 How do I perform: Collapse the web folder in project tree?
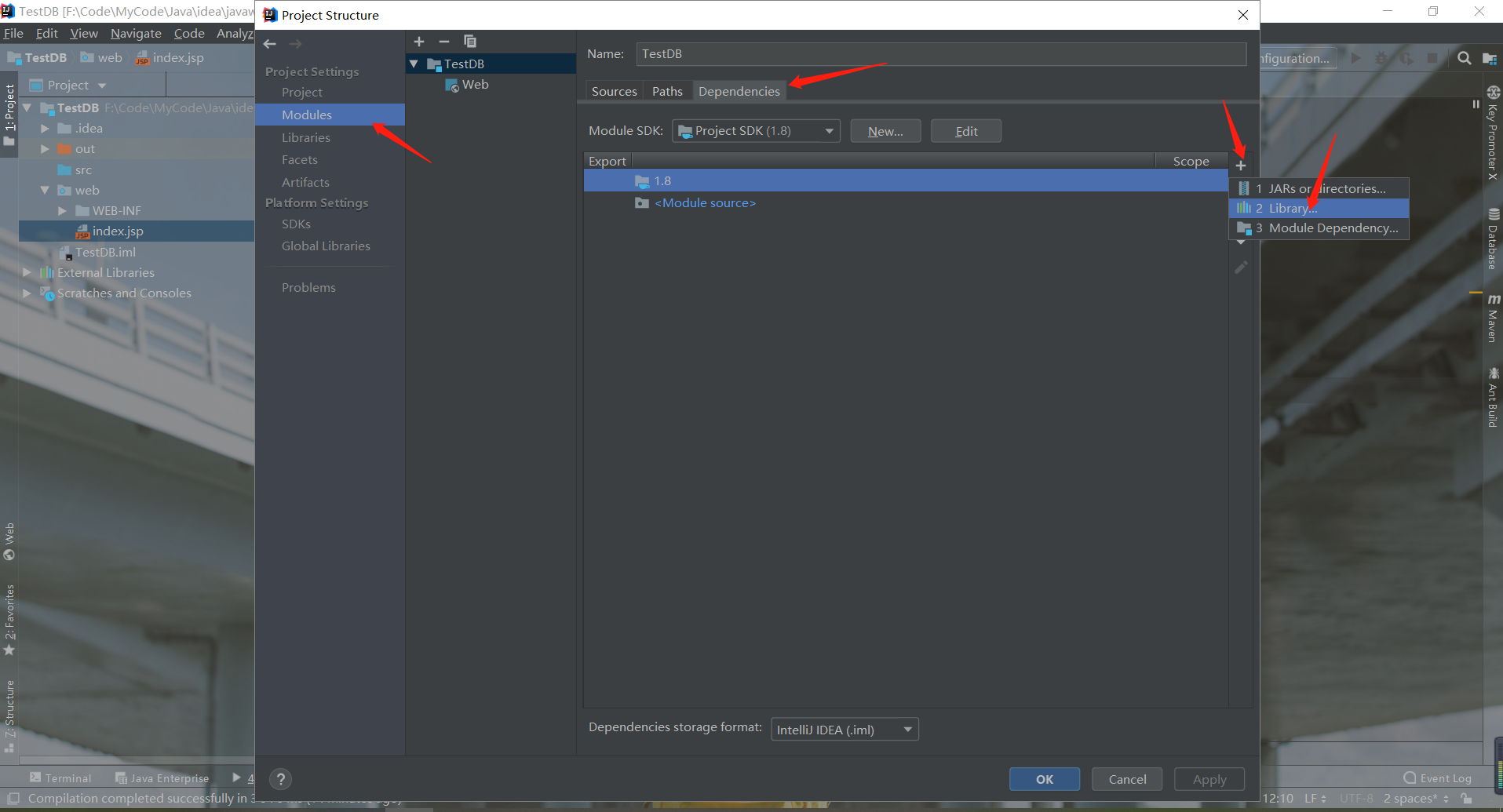[x=45, y=190]
